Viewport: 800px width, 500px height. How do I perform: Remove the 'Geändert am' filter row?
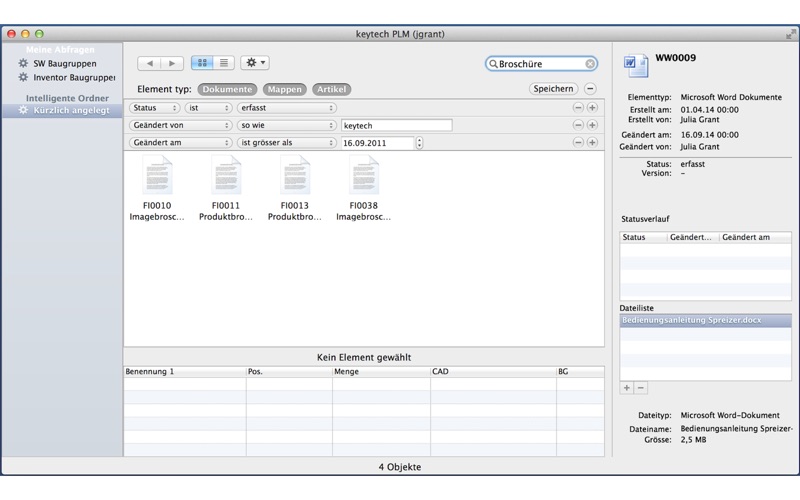[578, 142]
